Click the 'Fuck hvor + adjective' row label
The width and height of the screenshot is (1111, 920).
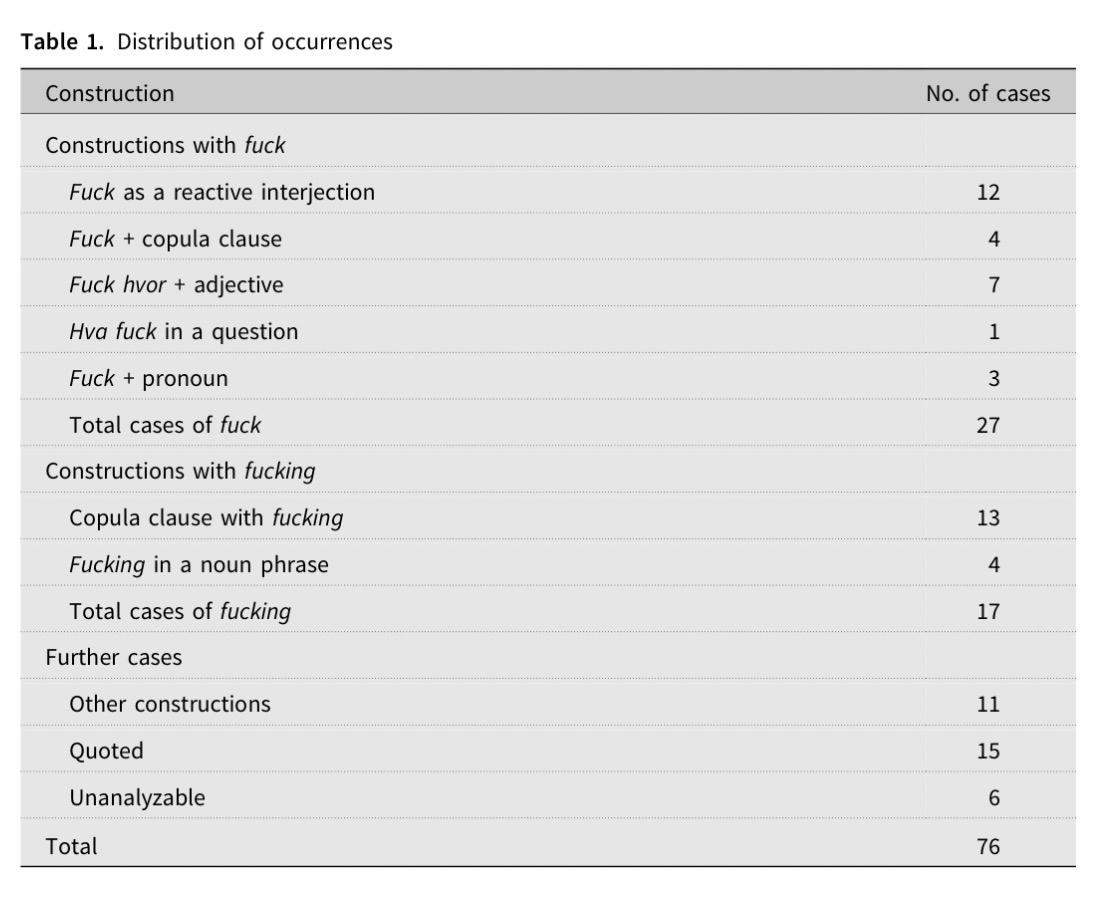(x=176, y=285)
